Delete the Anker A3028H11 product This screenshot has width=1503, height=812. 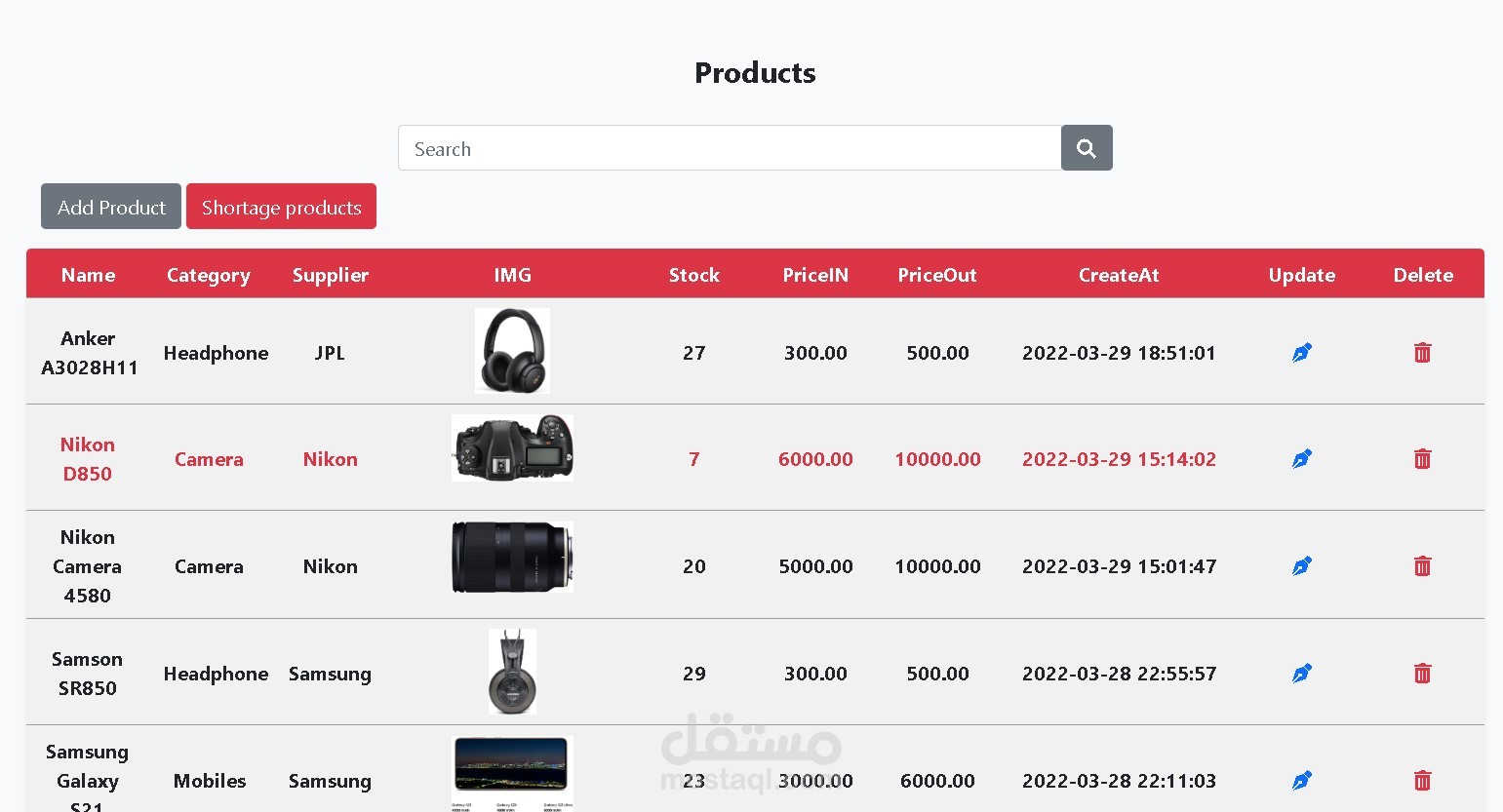pos(1423,352)
